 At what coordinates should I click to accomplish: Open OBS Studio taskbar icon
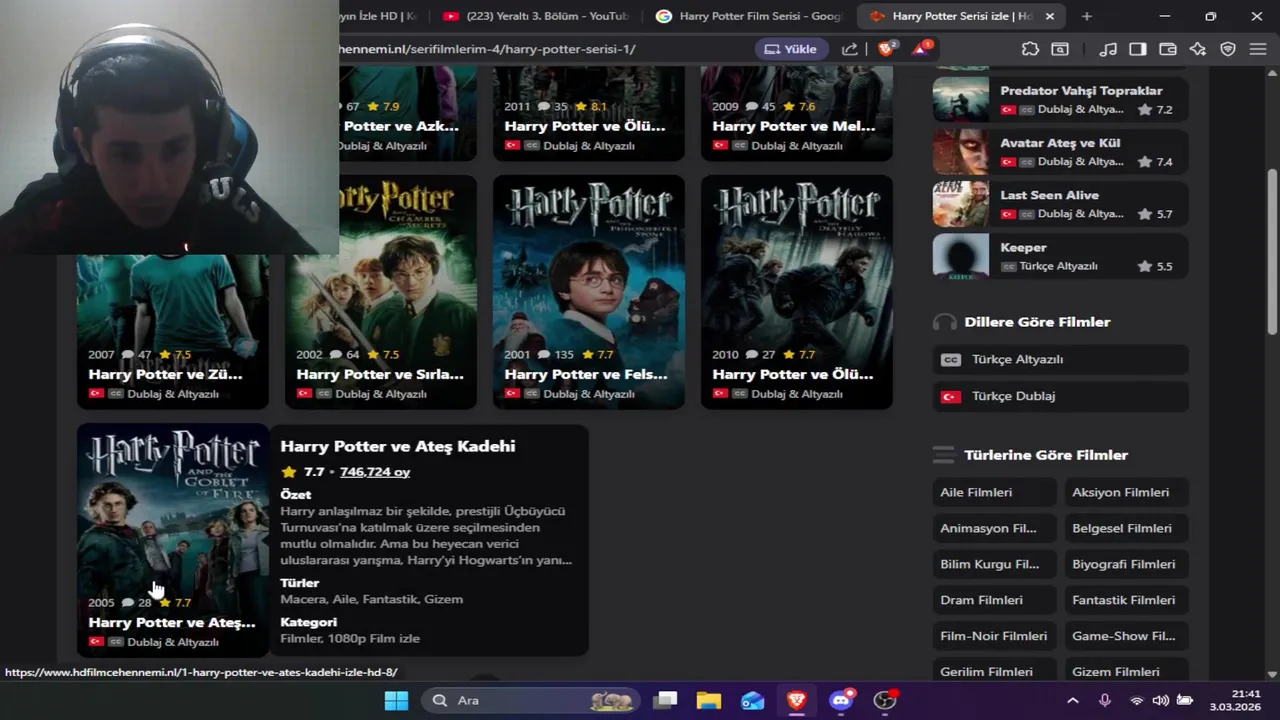[x=885, y=700]
